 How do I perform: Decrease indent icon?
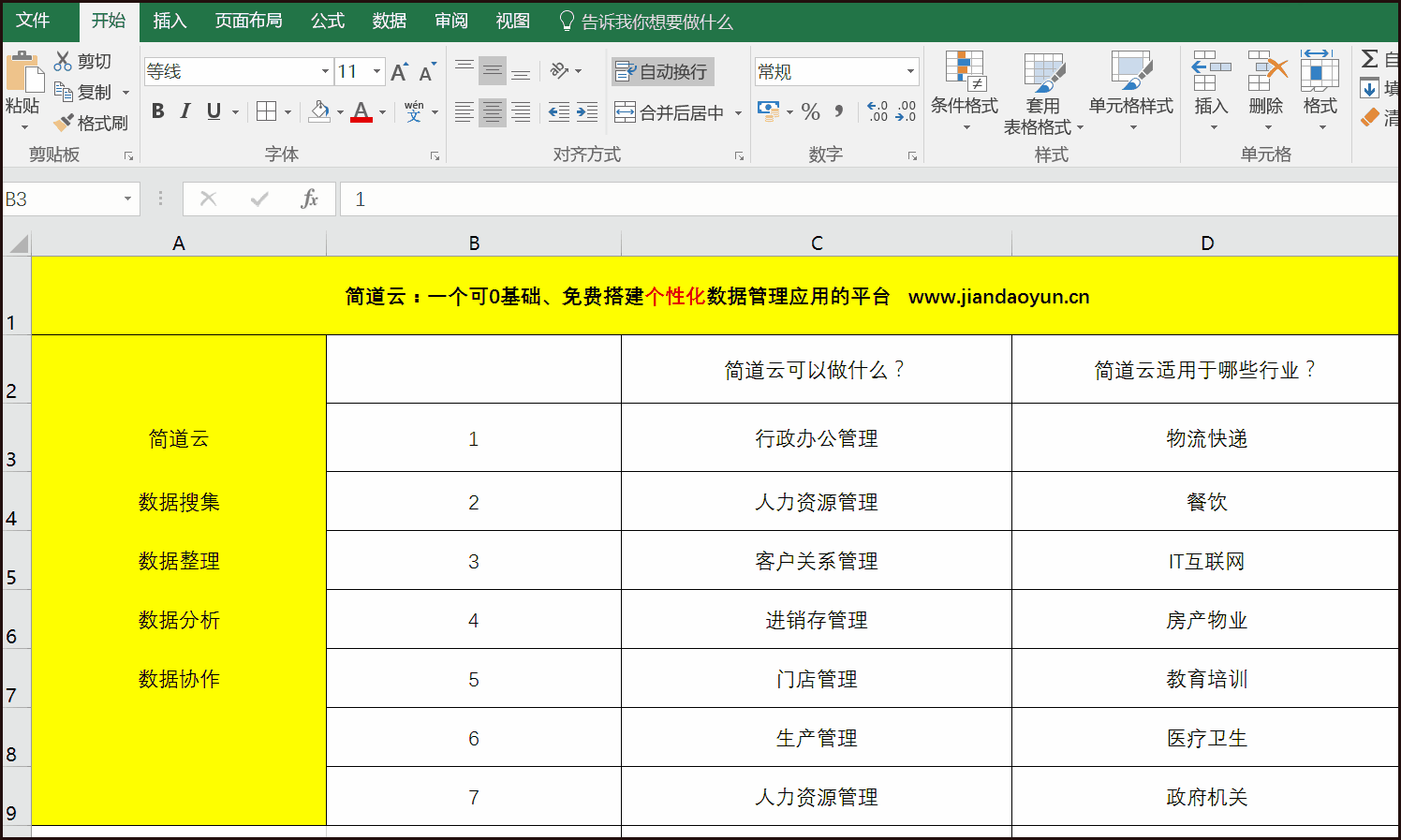coord(559,112)
